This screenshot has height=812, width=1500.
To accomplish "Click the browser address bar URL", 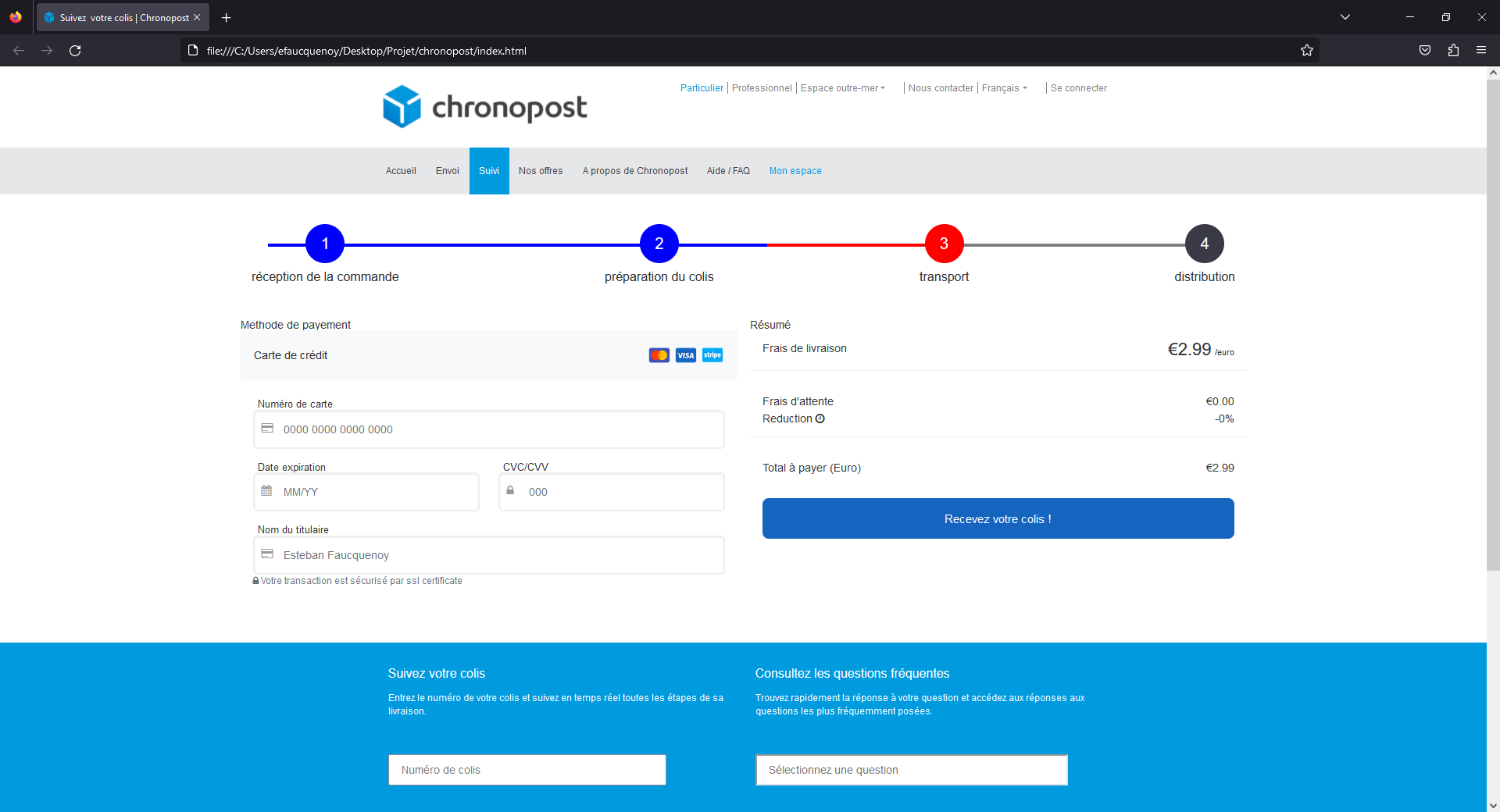I will click(366, 51).
